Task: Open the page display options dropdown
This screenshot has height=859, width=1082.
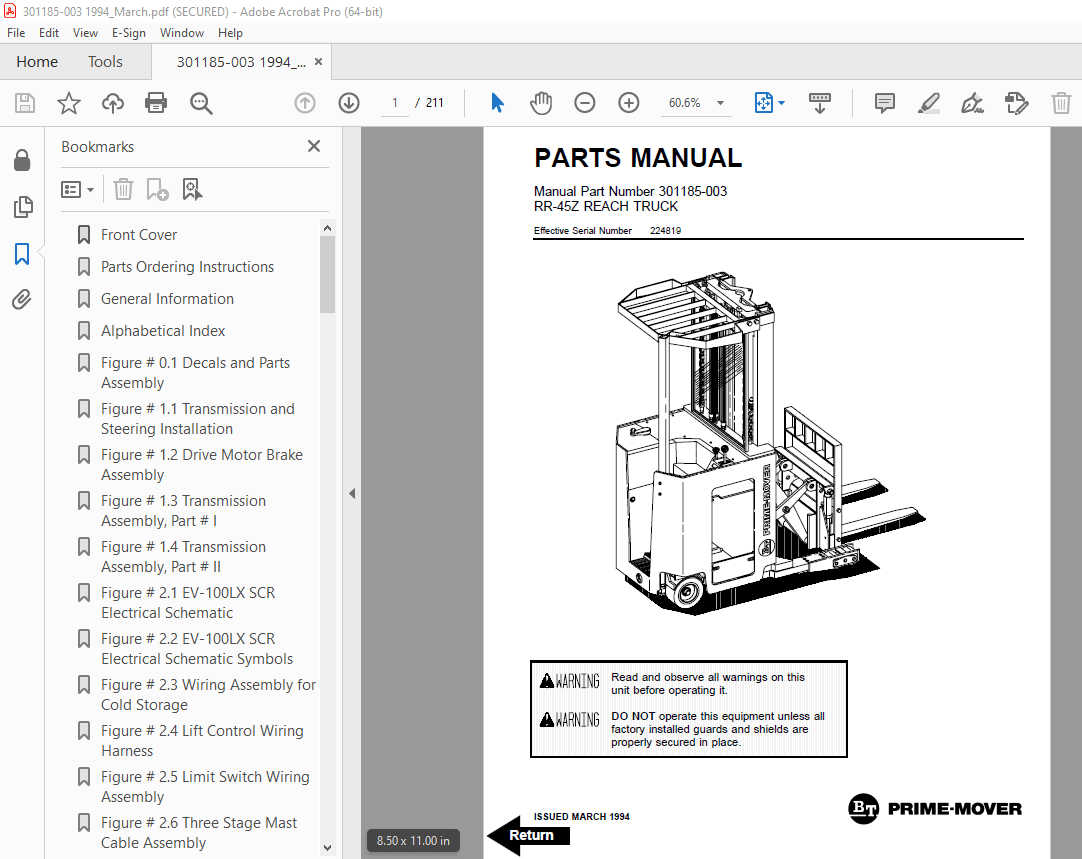Action: (781, 103)
